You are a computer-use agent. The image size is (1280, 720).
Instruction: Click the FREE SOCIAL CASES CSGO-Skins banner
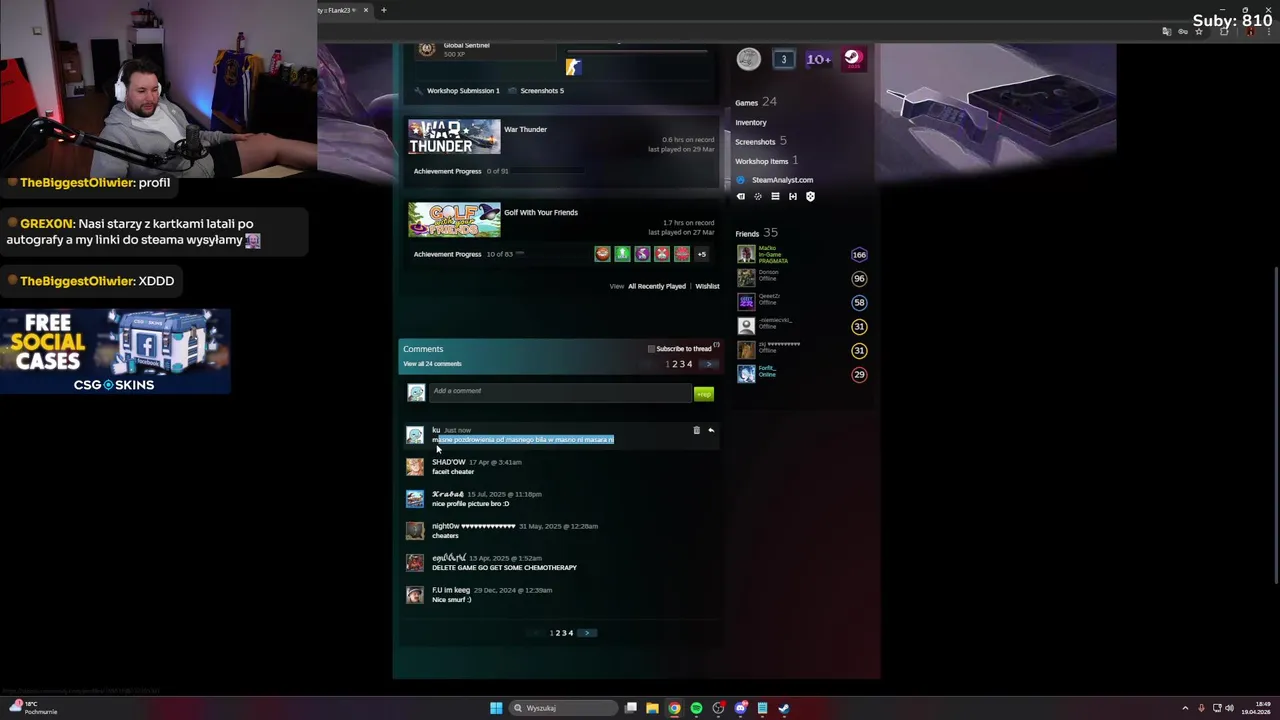pyautogui.click(x=115, y=351)
